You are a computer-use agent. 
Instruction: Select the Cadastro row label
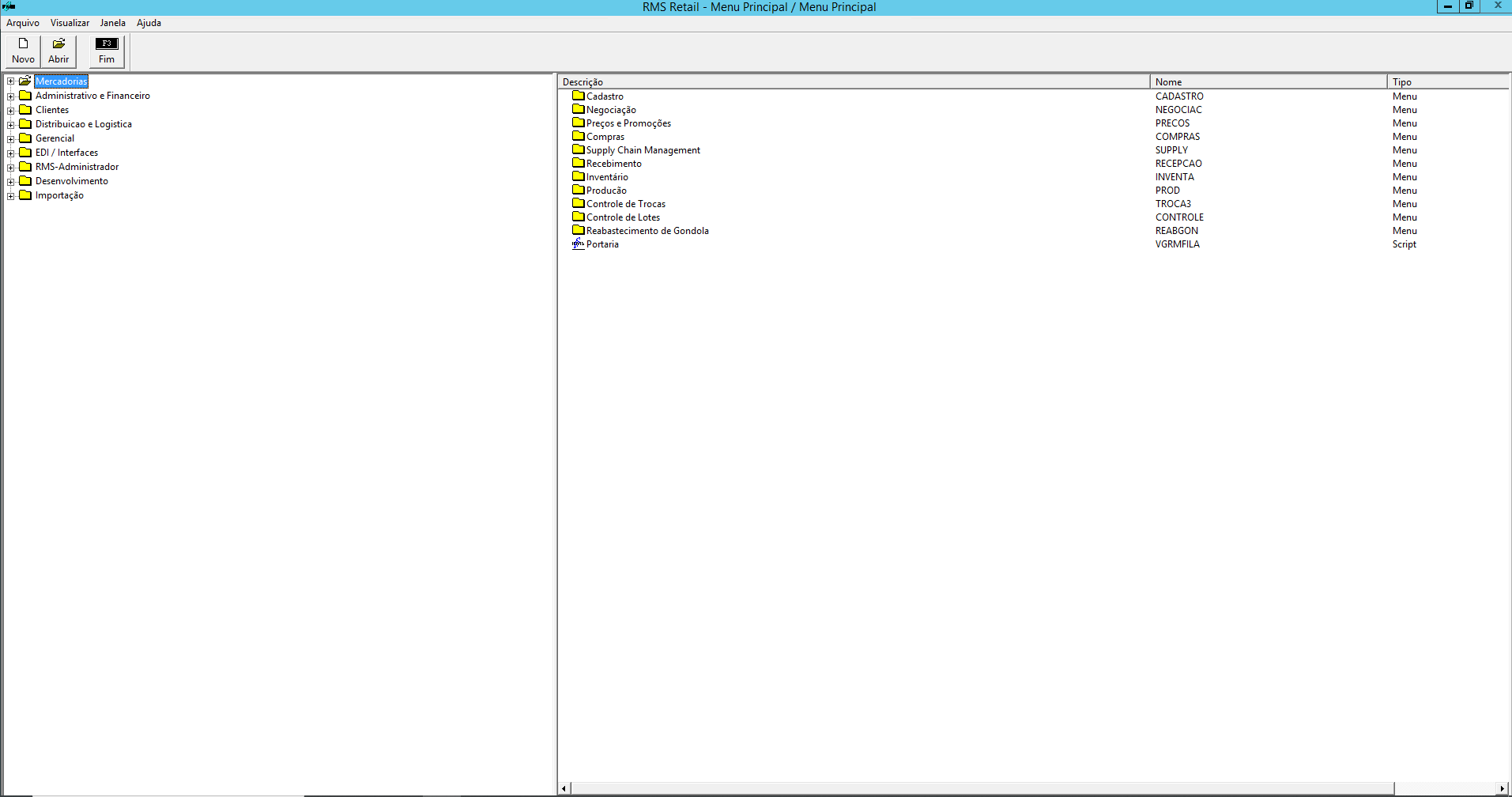605,96
